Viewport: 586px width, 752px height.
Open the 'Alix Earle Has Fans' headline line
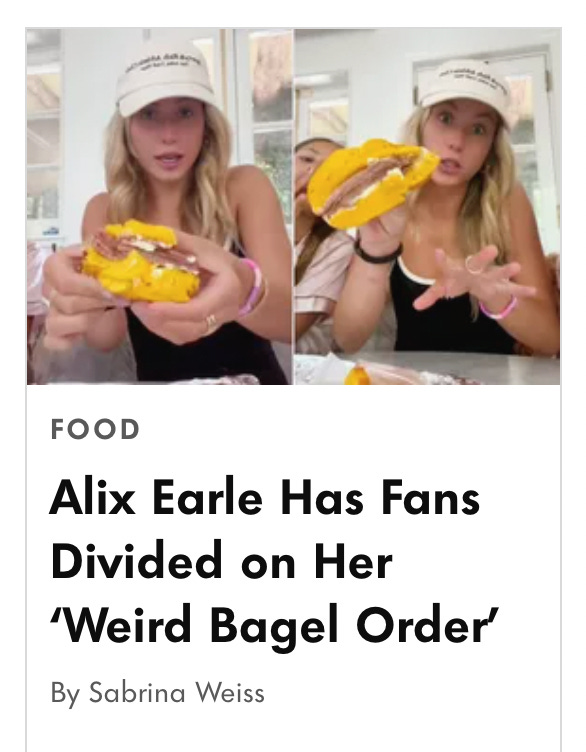tap(265, 497)
